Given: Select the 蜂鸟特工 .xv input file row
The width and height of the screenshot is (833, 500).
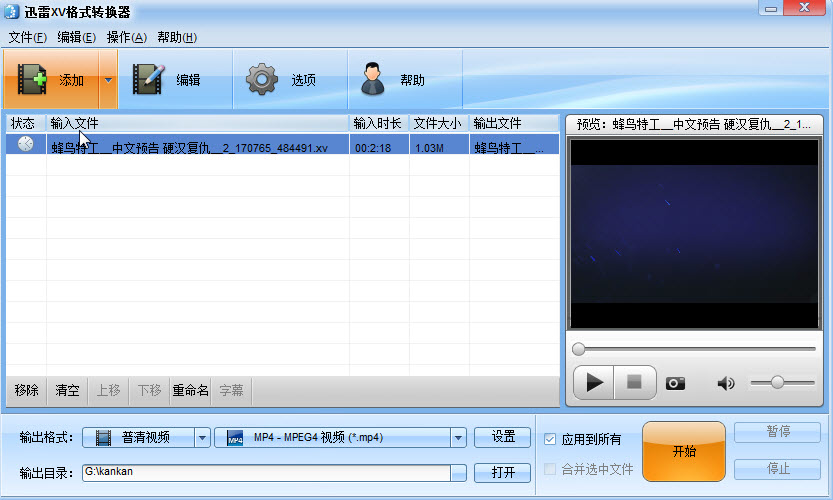Looking at the screenshot, I should [283, 145].
